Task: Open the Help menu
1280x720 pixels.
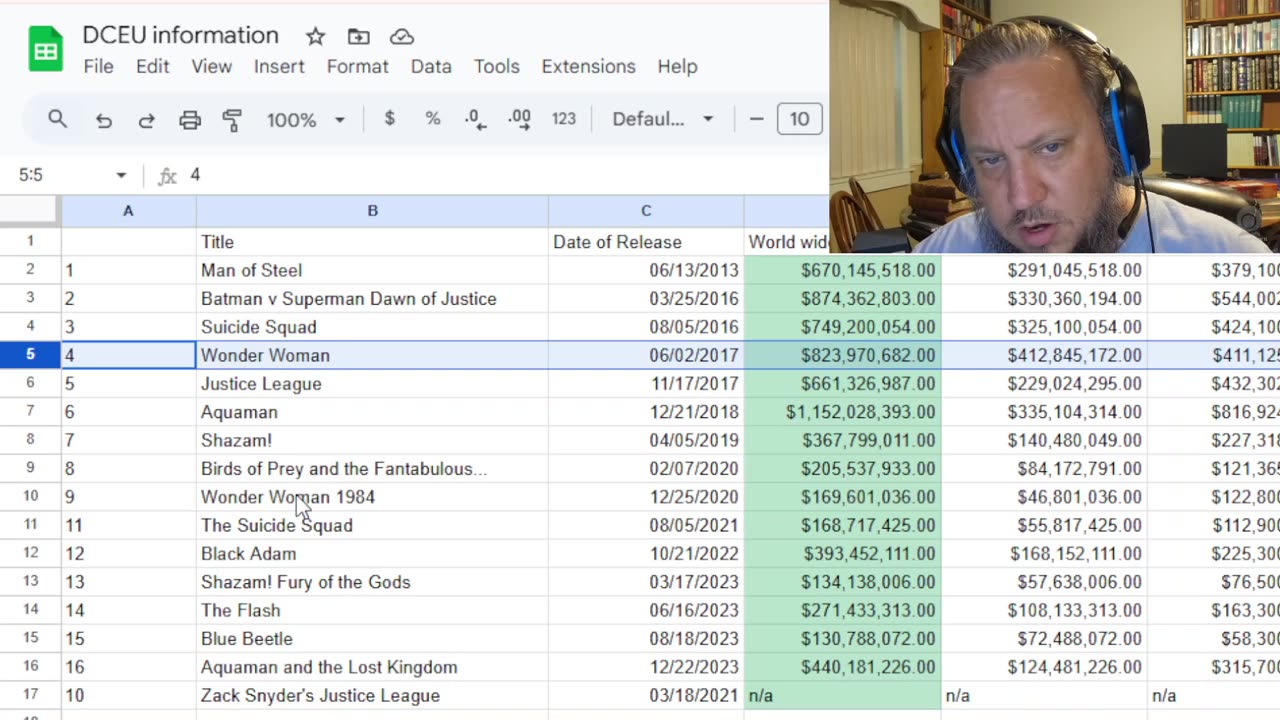Action: click(677, 66)
